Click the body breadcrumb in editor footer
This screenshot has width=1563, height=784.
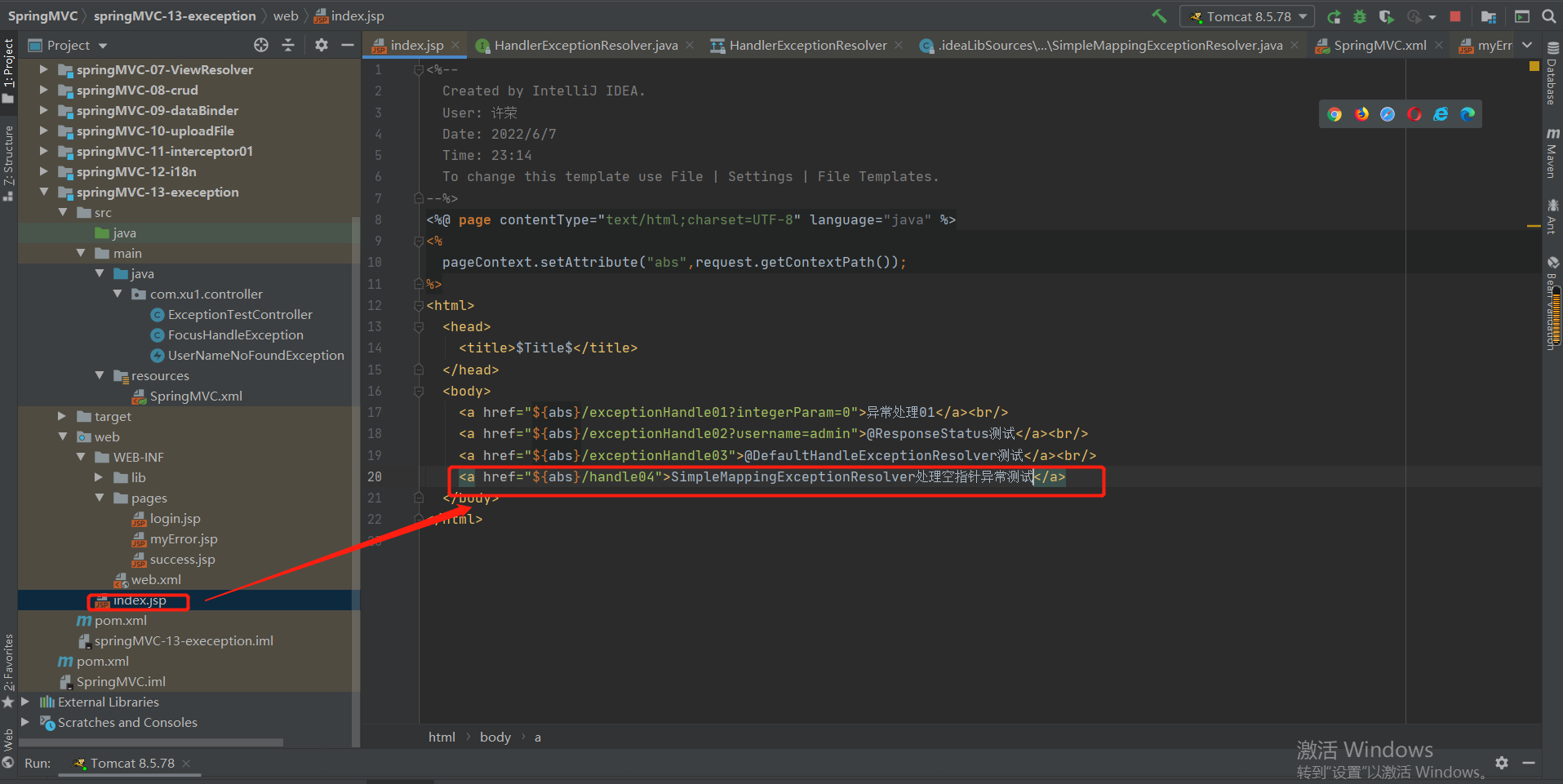coord(495,737)
